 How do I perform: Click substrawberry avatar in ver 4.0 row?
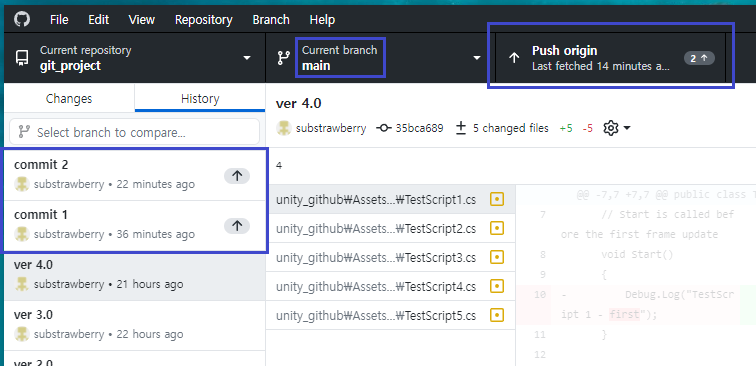click(x=22, y=284)
